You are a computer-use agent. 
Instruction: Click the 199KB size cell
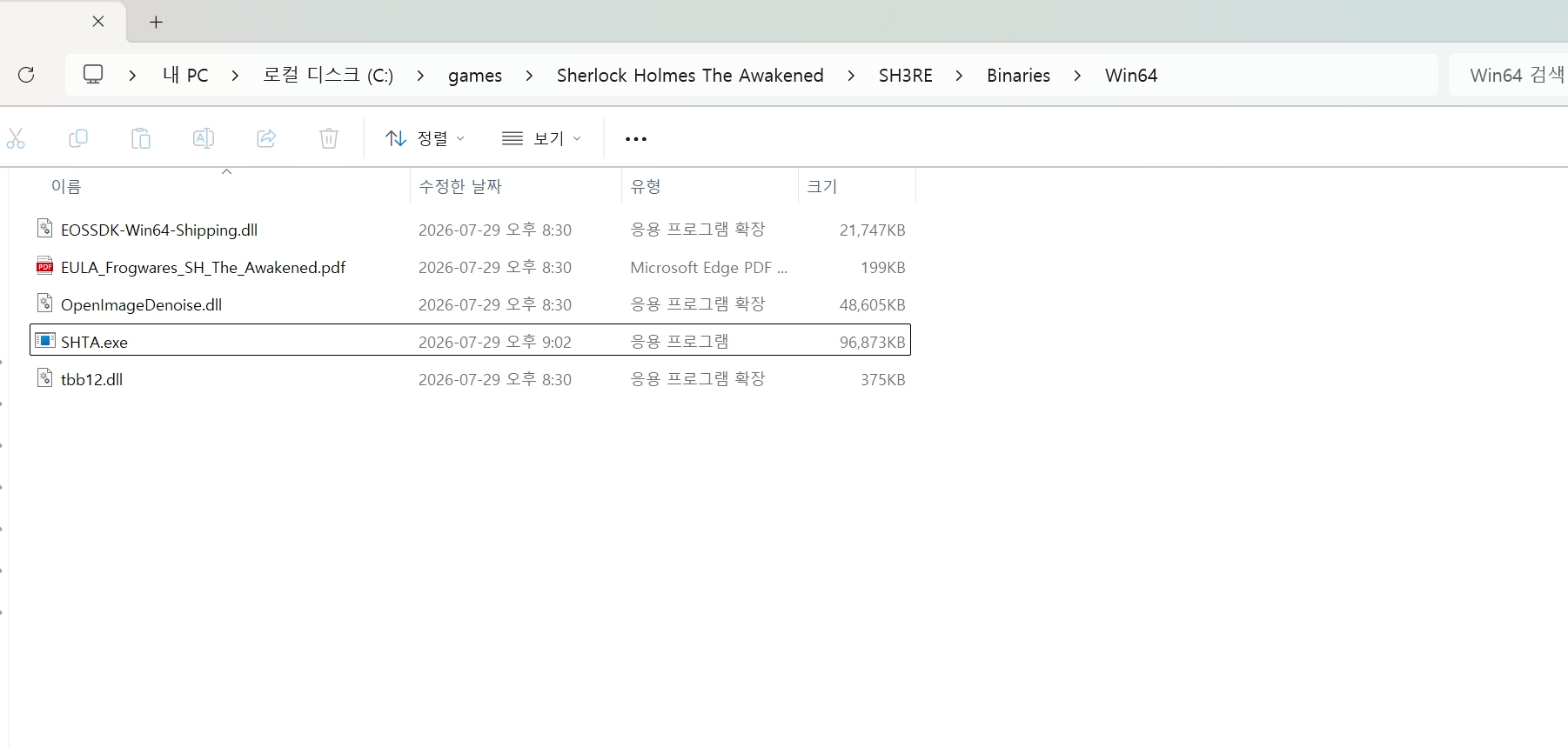click(883, 267)
